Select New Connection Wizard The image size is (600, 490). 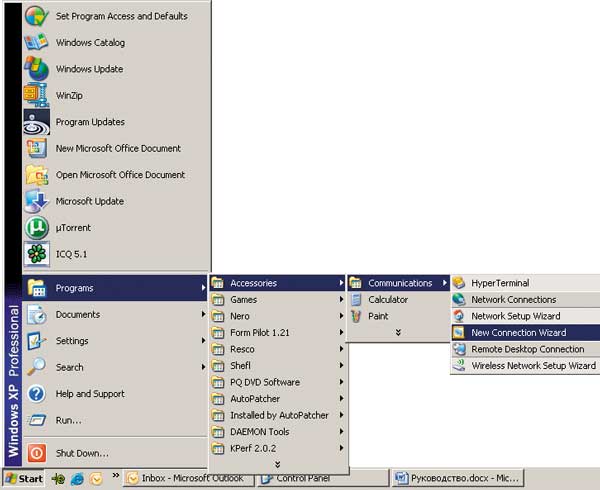point(518,333)
